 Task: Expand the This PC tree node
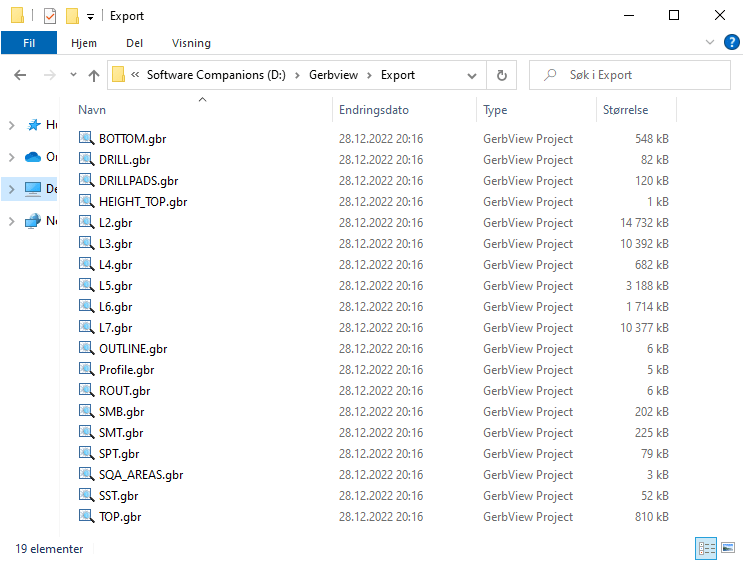click(x=12, y=189)
